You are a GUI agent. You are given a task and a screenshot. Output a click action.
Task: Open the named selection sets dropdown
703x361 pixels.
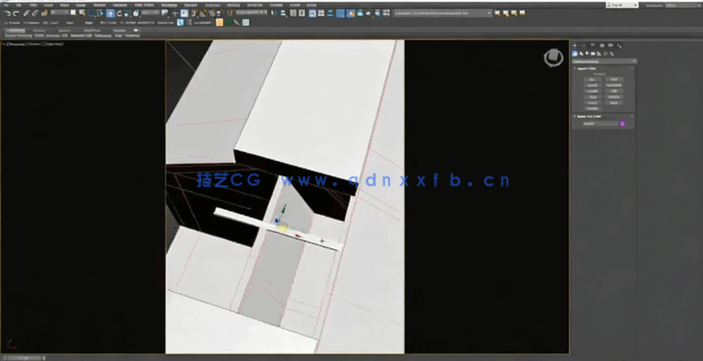point(251,13)
